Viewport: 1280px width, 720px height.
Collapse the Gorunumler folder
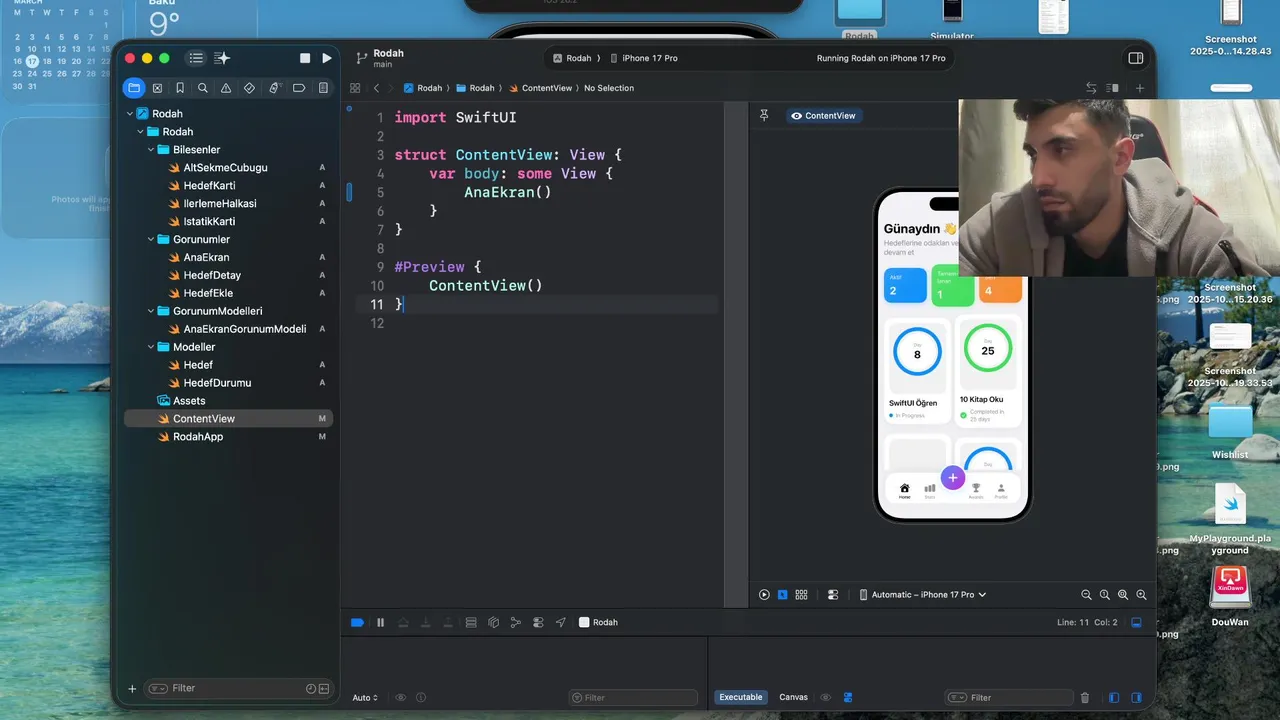[152, 240]
